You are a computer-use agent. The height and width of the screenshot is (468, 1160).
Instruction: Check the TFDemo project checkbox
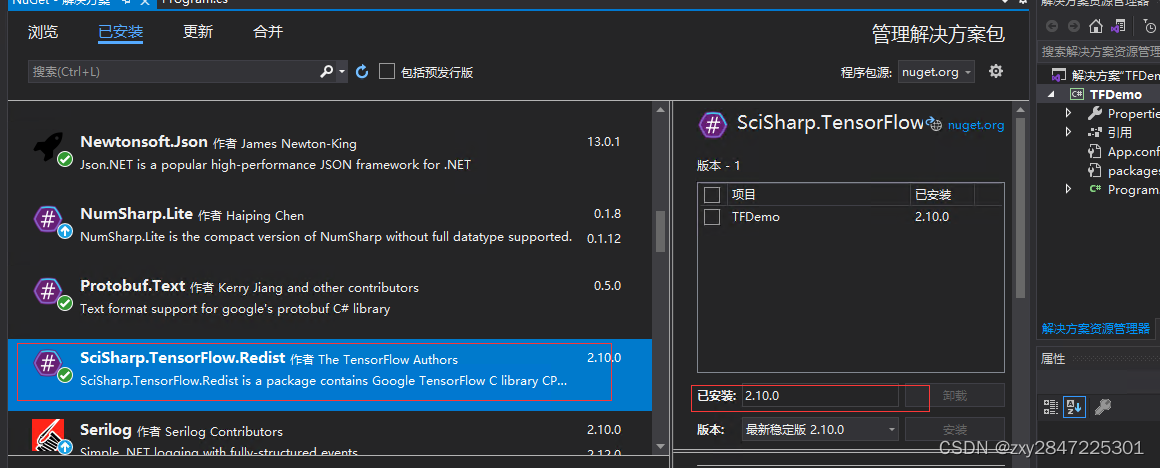point(712,217)
